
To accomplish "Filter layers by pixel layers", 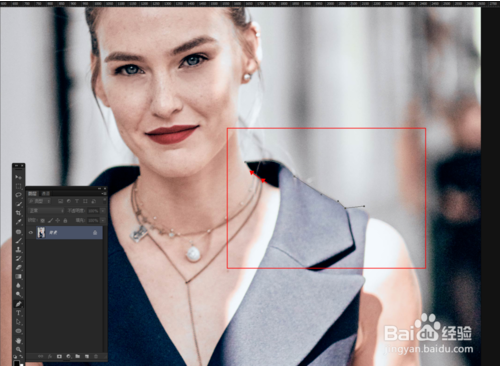I will 61,201.
